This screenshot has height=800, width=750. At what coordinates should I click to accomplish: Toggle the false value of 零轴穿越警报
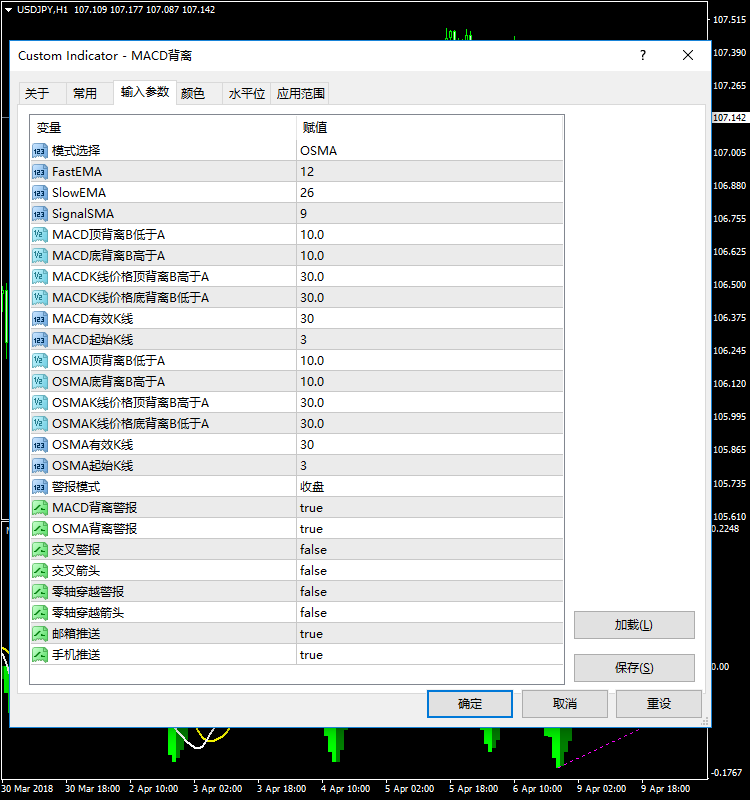(x=430, y=592)
